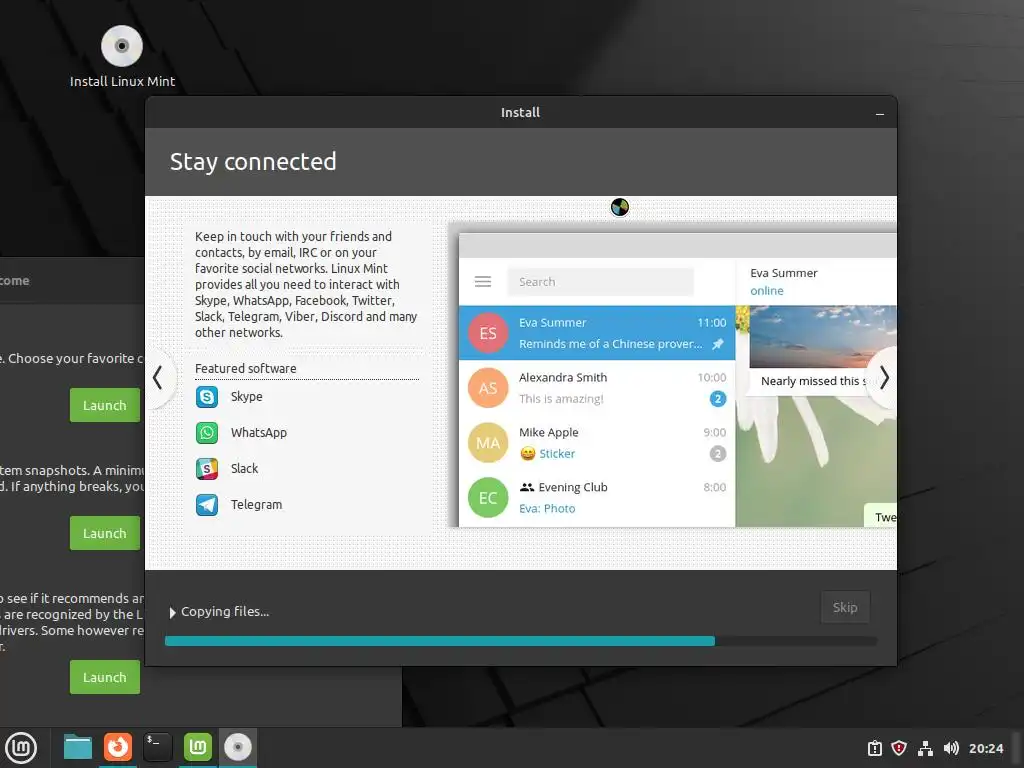Click the Eva: Photo message preview
The image size is (1024, 768).
coord(547,508)
